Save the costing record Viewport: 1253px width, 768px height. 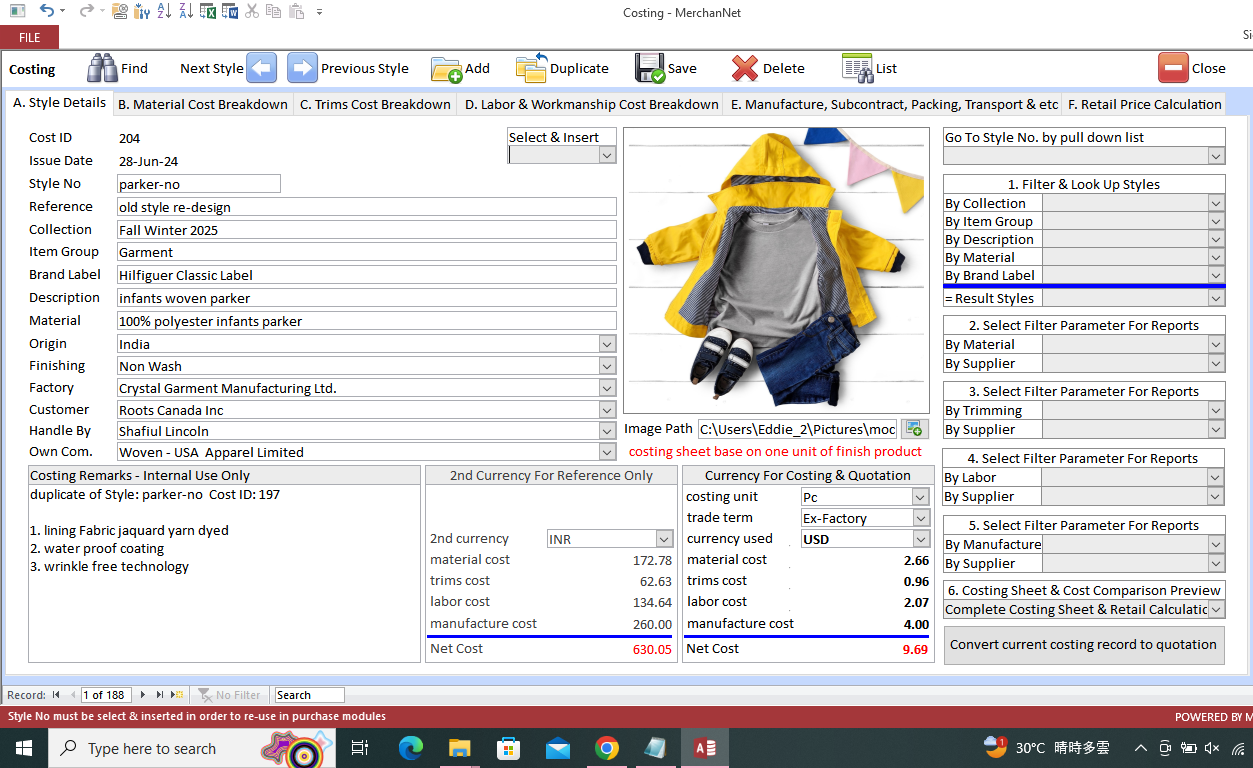(647, 68)
